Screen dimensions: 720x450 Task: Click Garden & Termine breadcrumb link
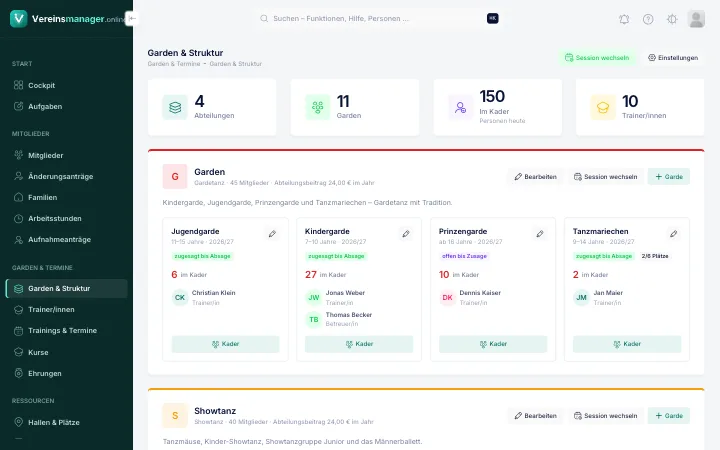tap(174, 64)
